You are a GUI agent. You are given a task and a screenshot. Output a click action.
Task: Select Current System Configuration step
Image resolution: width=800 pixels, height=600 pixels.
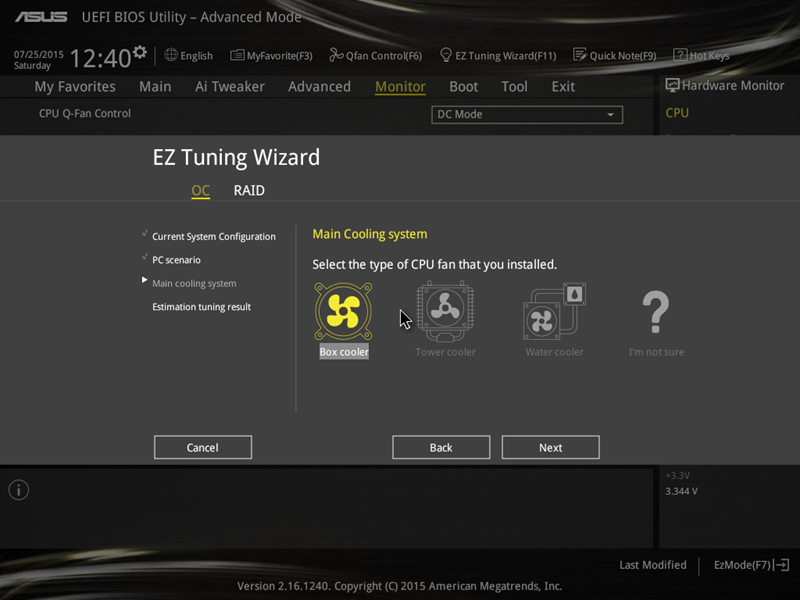(x=214, y=237)
